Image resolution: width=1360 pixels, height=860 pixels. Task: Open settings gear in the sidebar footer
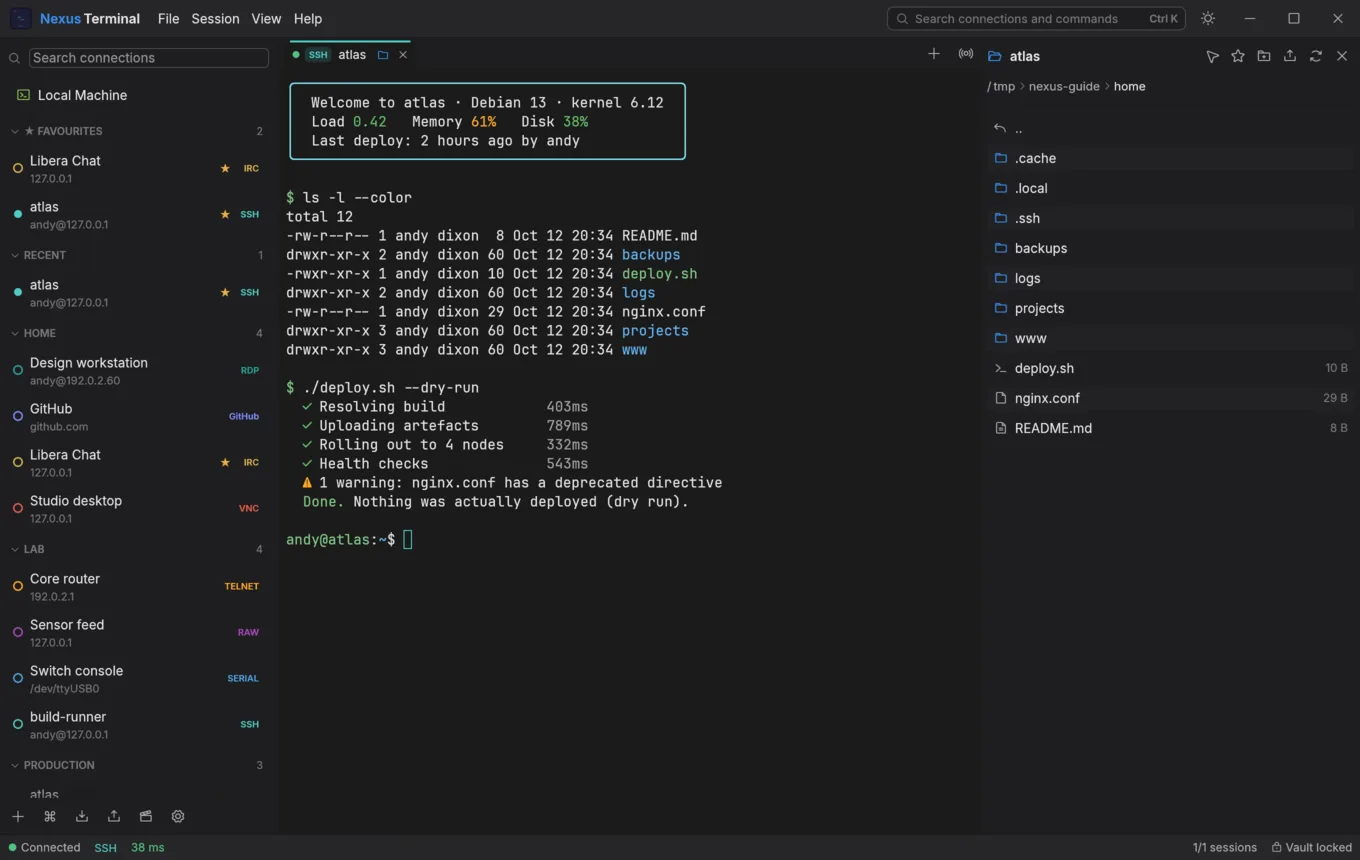coord(178,816)
